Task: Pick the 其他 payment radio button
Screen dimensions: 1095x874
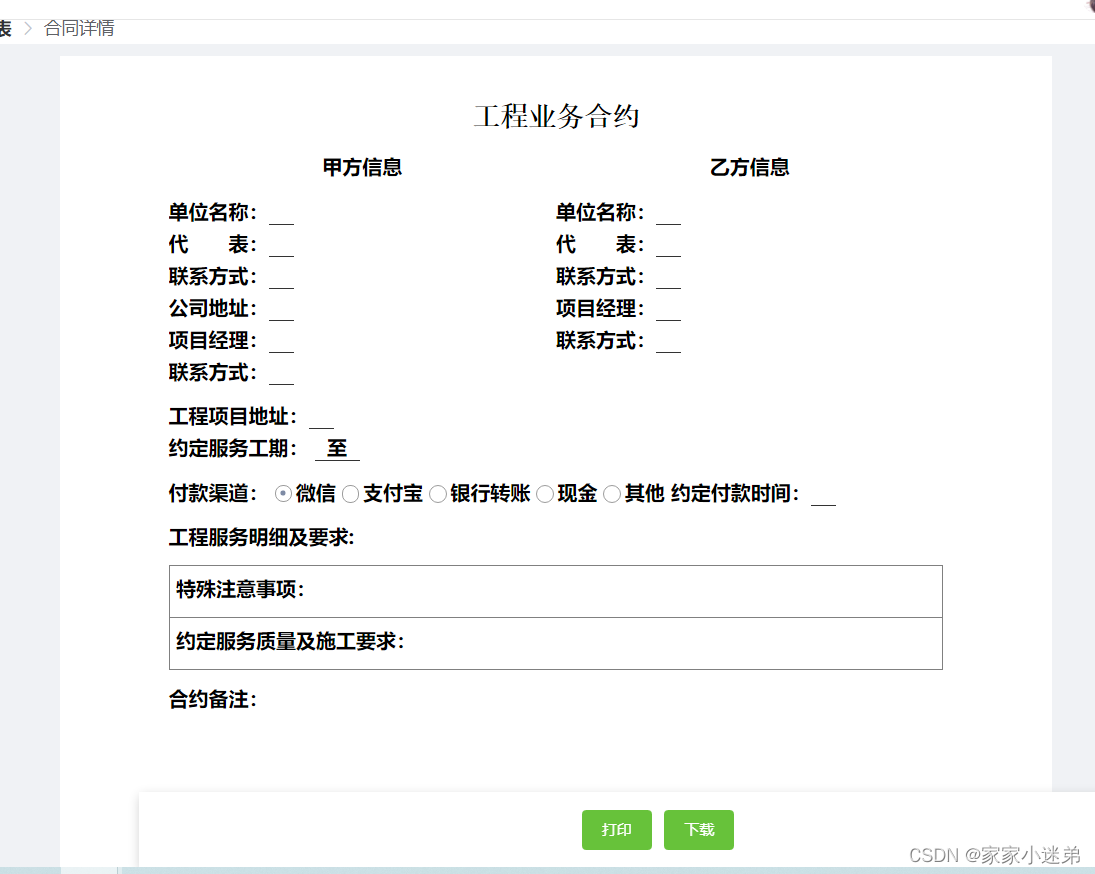Action: (x=612, y=493)
